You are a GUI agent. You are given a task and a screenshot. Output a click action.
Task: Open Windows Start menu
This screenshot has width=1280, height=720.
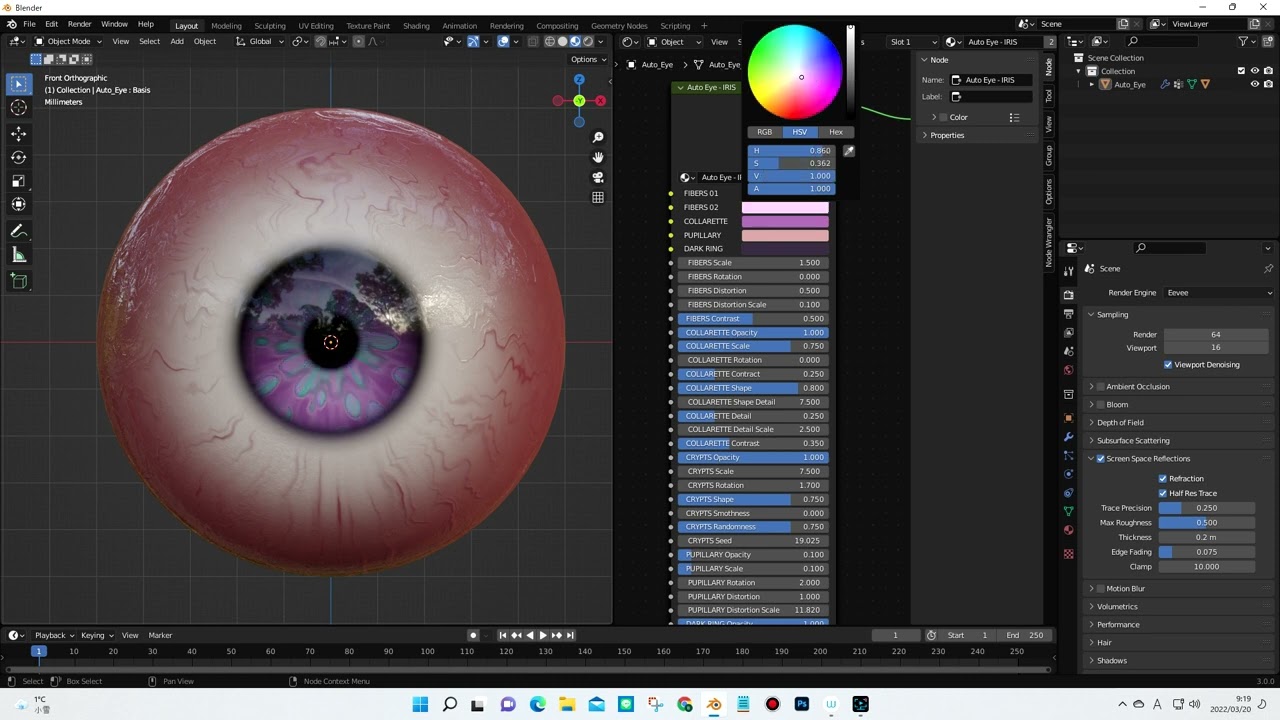[420, 704]
